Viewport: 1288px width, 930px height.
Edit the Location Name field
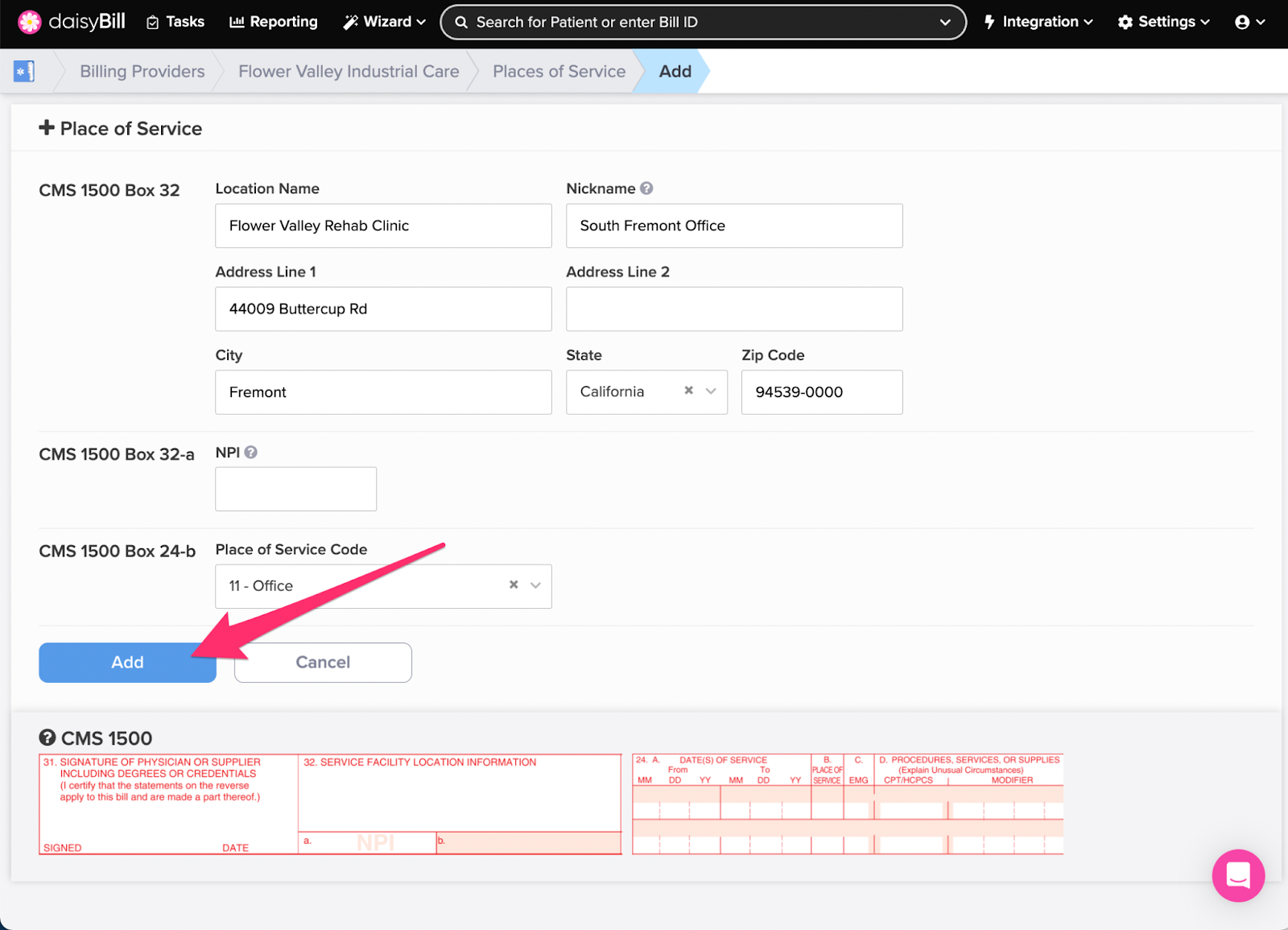point(383,225)
